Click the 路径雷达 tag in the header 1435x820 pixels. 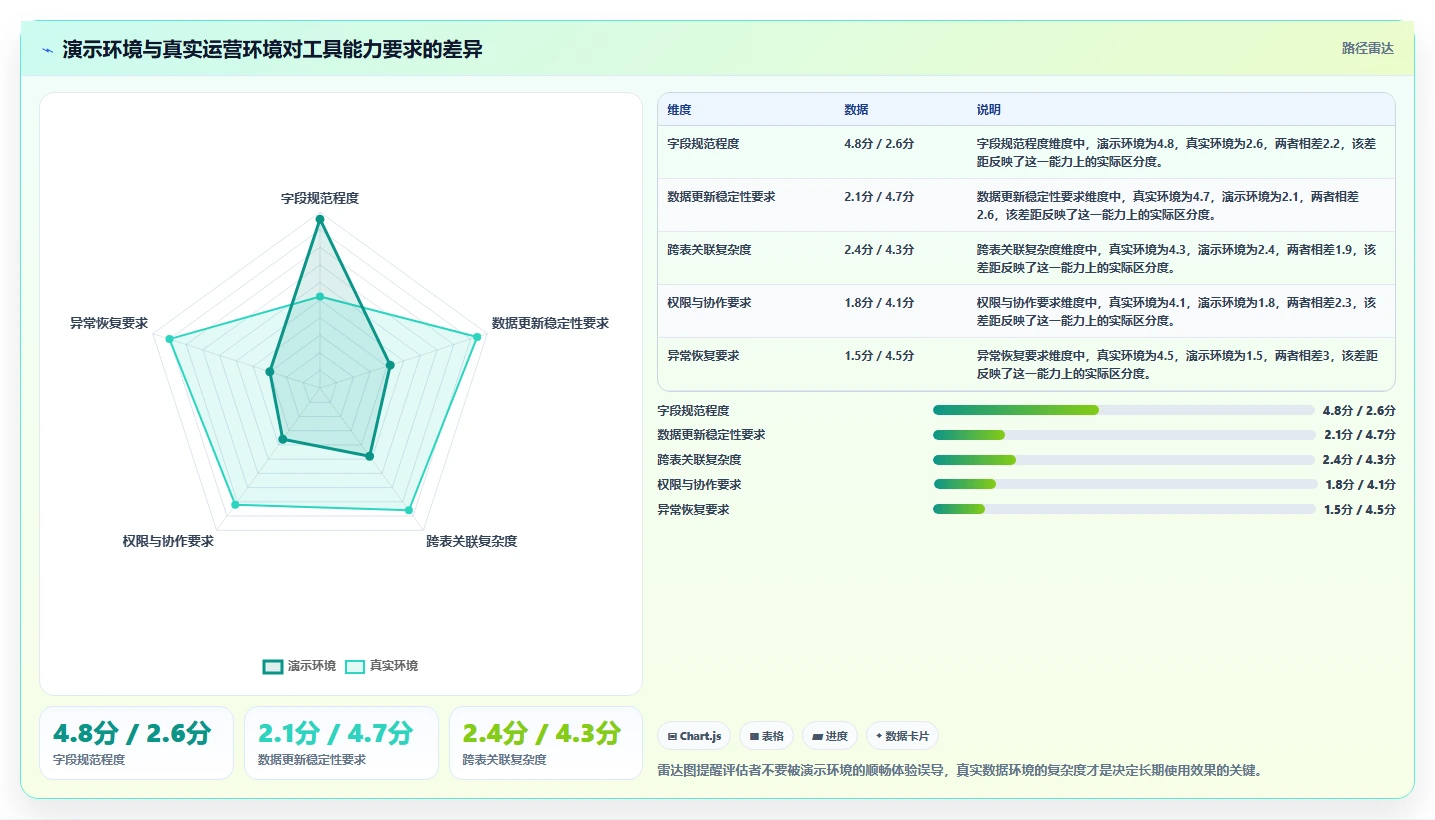click(1367, 48)
